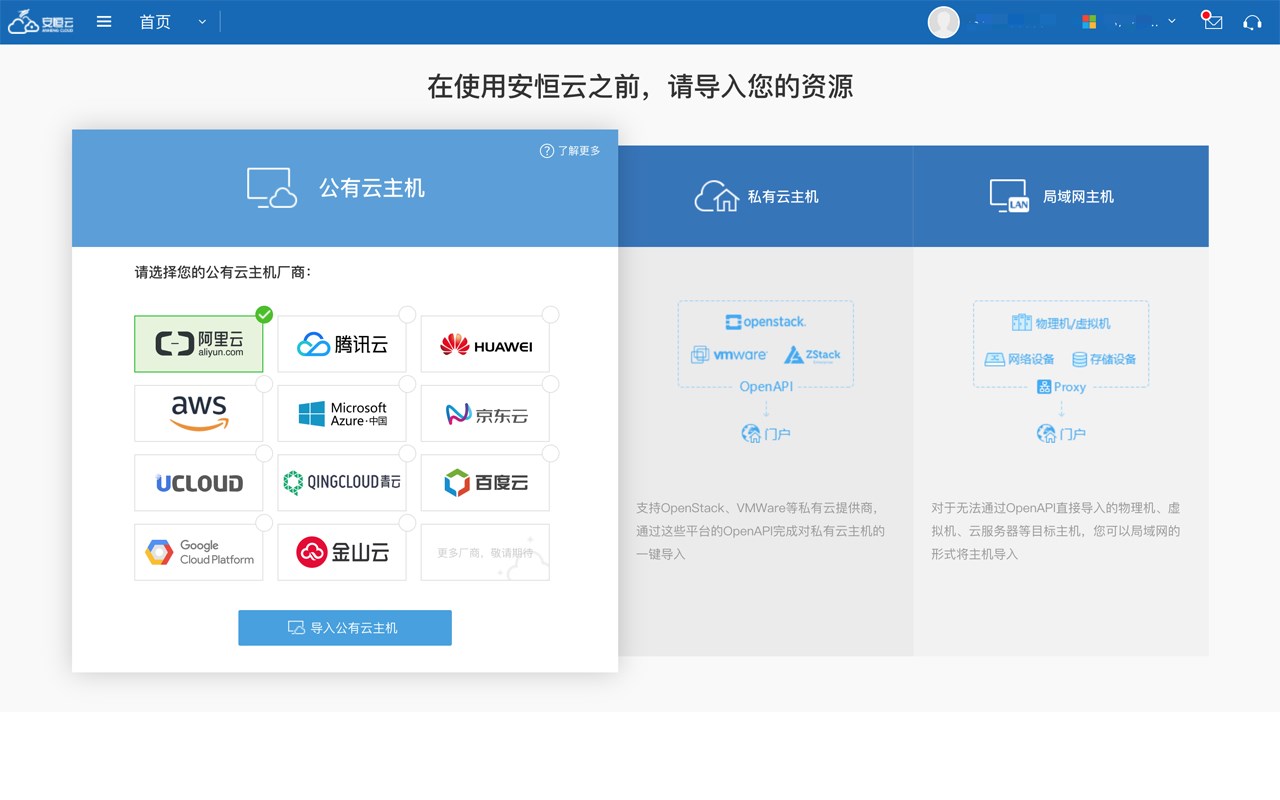Click the OpenAPI label

tap(765, 387)
